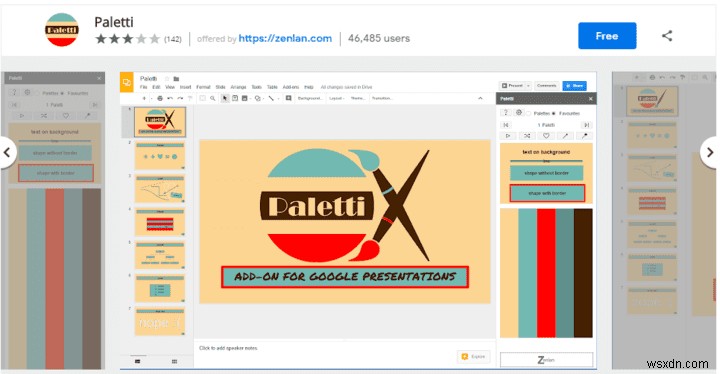Select slide 4 thumbnail in the filmstrip
The image size is (720, 374).
pos(160,222)
